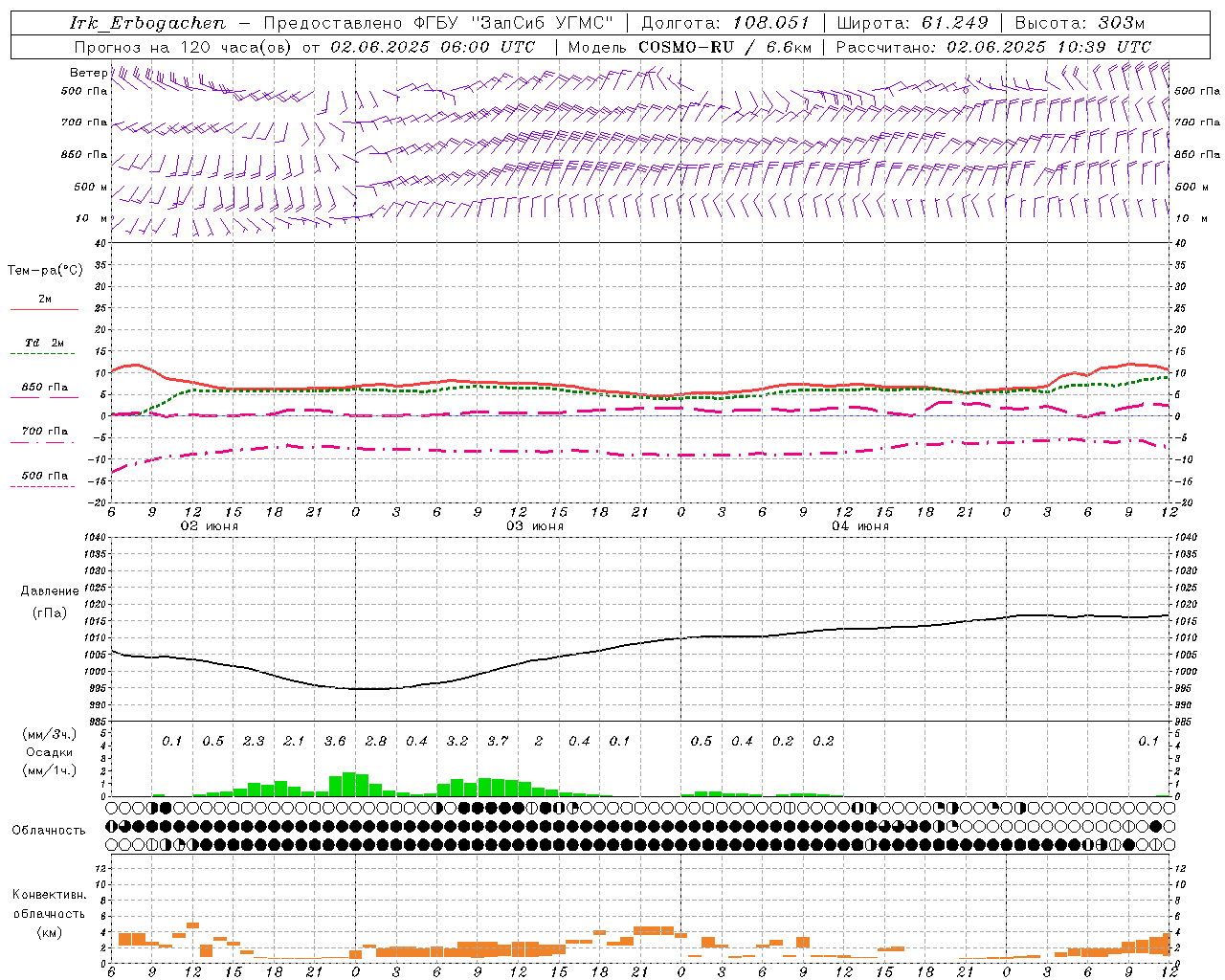Click the model name COSMO-RU / 6.6км

tap(724, 46)
